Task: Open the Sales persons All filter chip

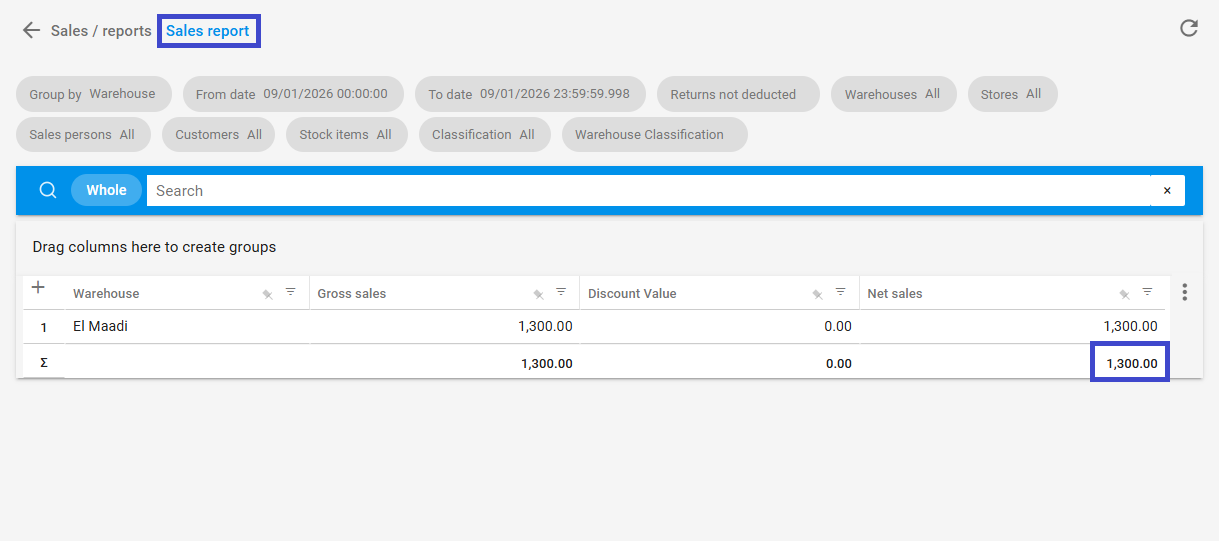Action: point(82,134)
